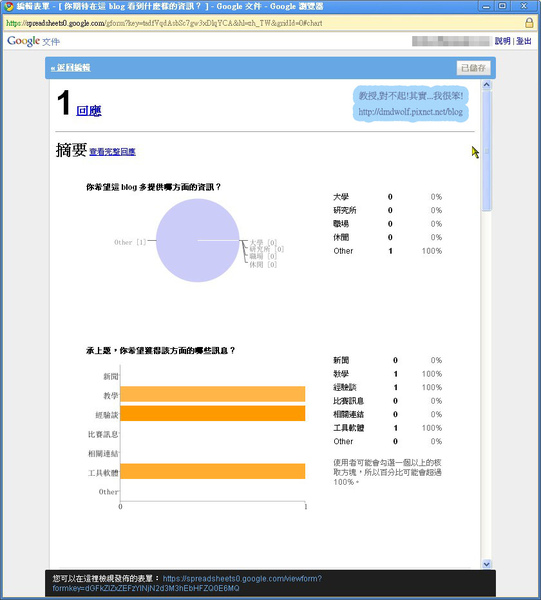Click the 返回編輯 link
This screenshot has width=541, height=600.
coord(71,68)
